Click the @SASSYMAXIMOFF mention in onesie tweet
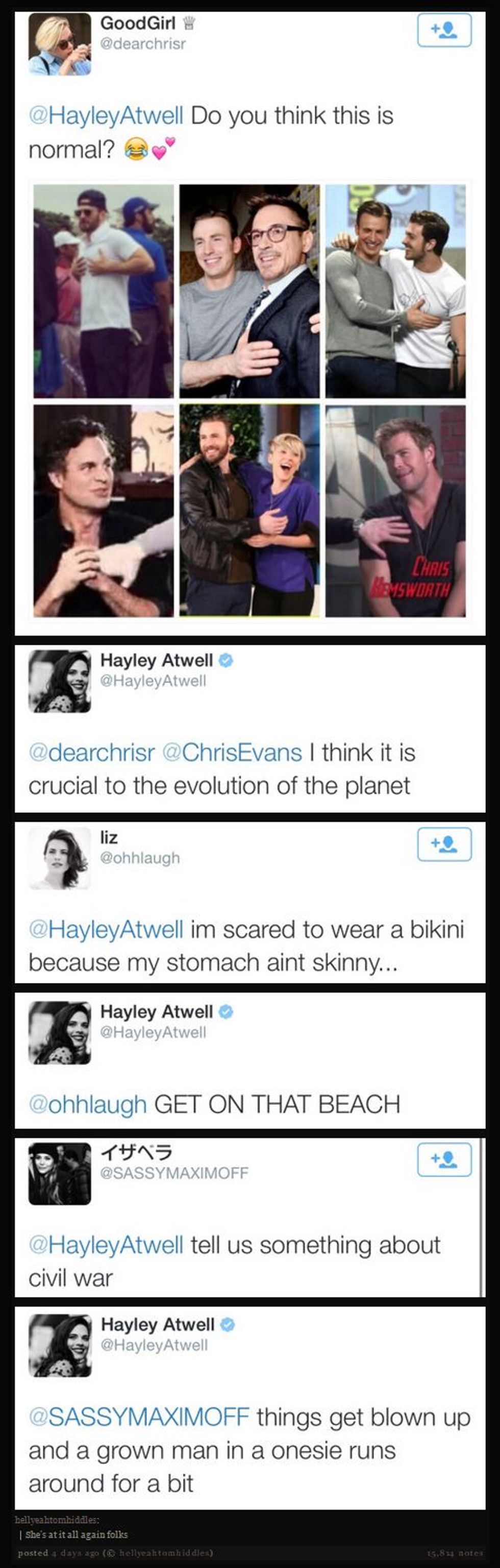Viewport: 500px width, 1568px height. point(139,1417)
